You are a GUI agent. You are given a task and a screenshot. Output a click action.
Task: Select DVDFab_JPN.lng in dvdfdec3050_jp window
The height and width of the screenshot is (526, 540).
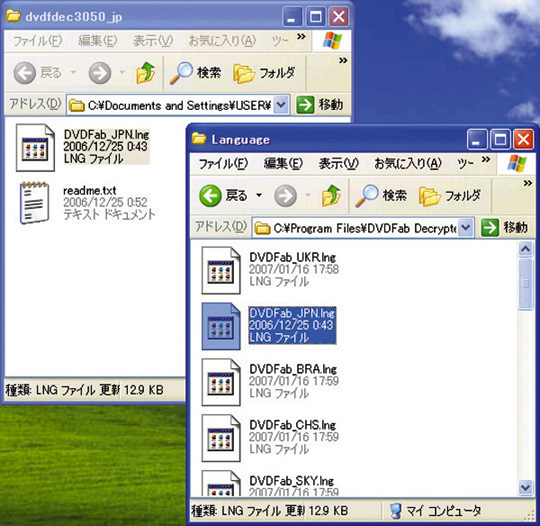pos(83,147)
